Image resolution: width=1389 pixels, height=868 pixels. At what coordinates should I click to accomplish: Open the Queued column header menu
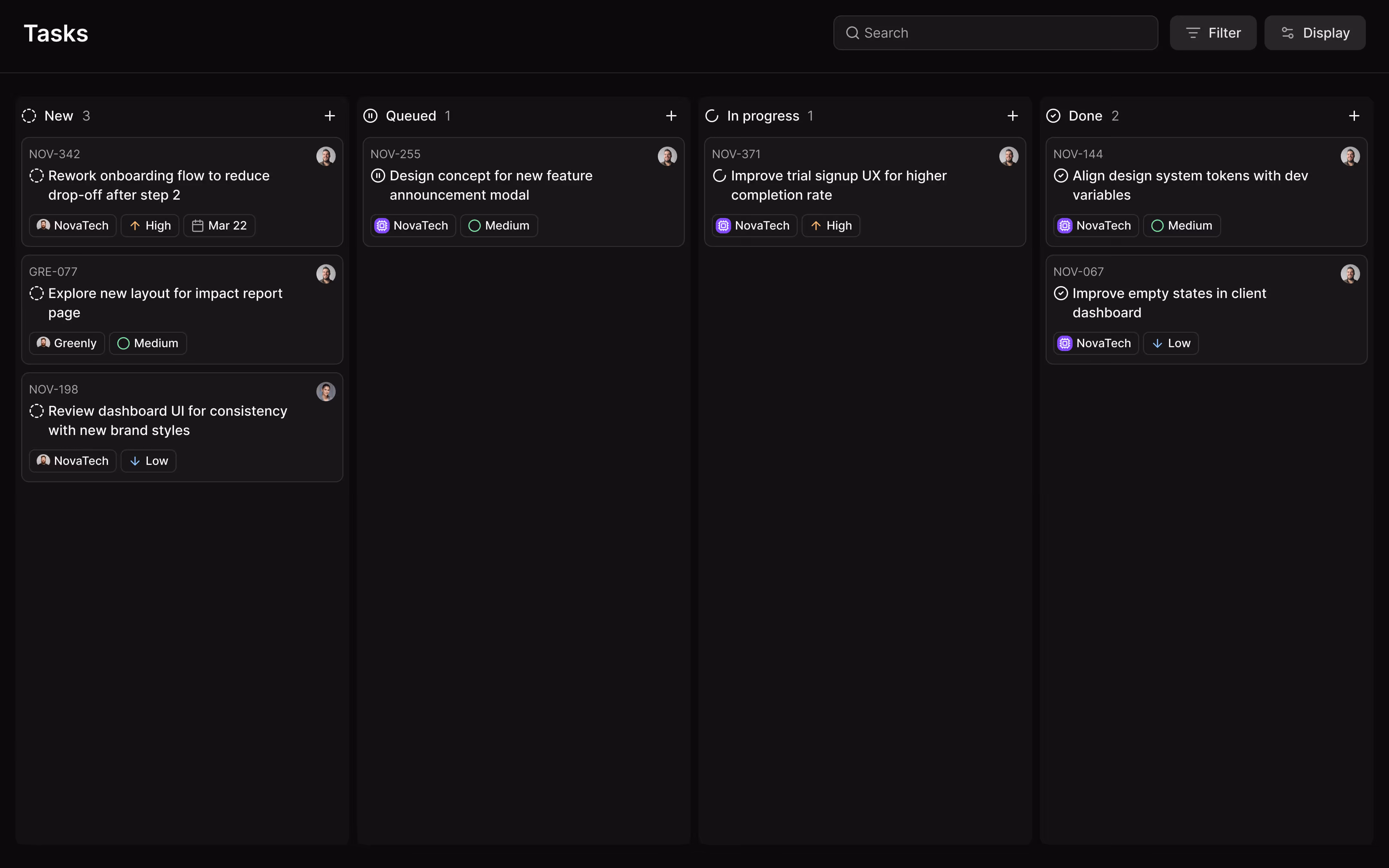coord(411,115)
